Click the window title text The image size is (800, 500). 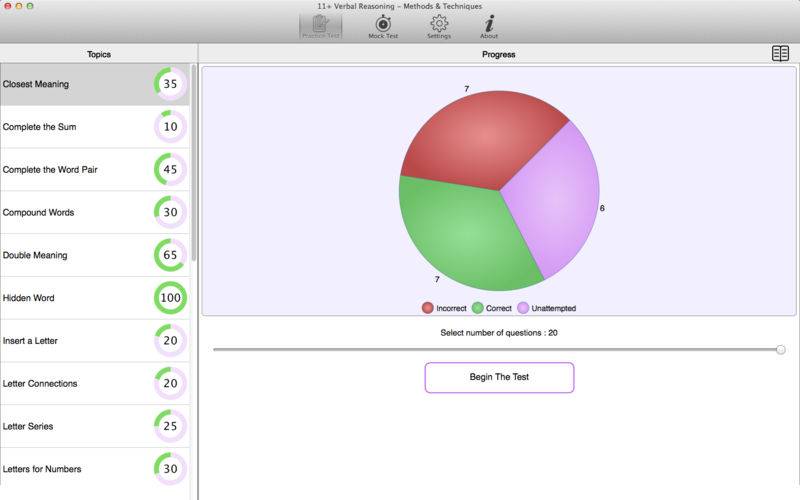399,6
